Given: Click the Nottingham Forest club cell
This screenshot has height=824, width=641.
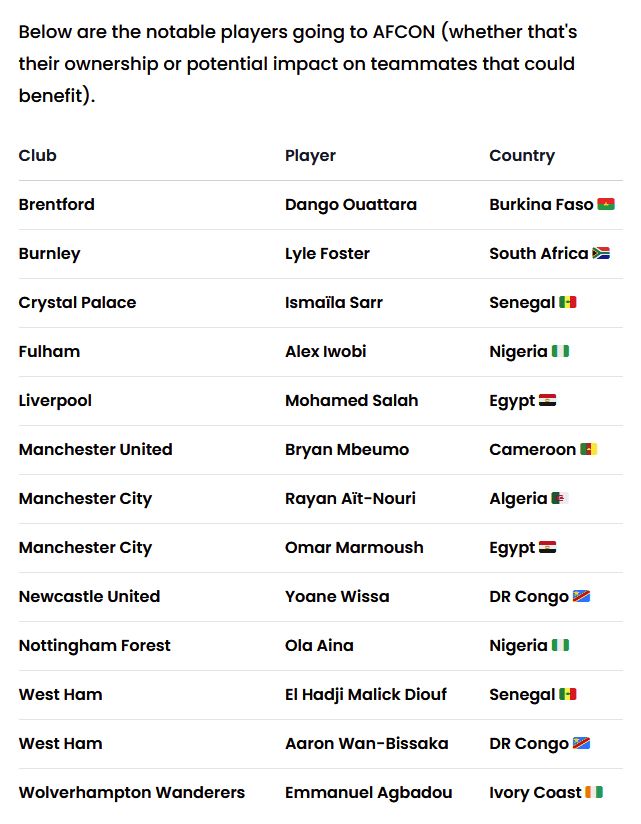Looking at the screenshot, I should tap(95, 645).
